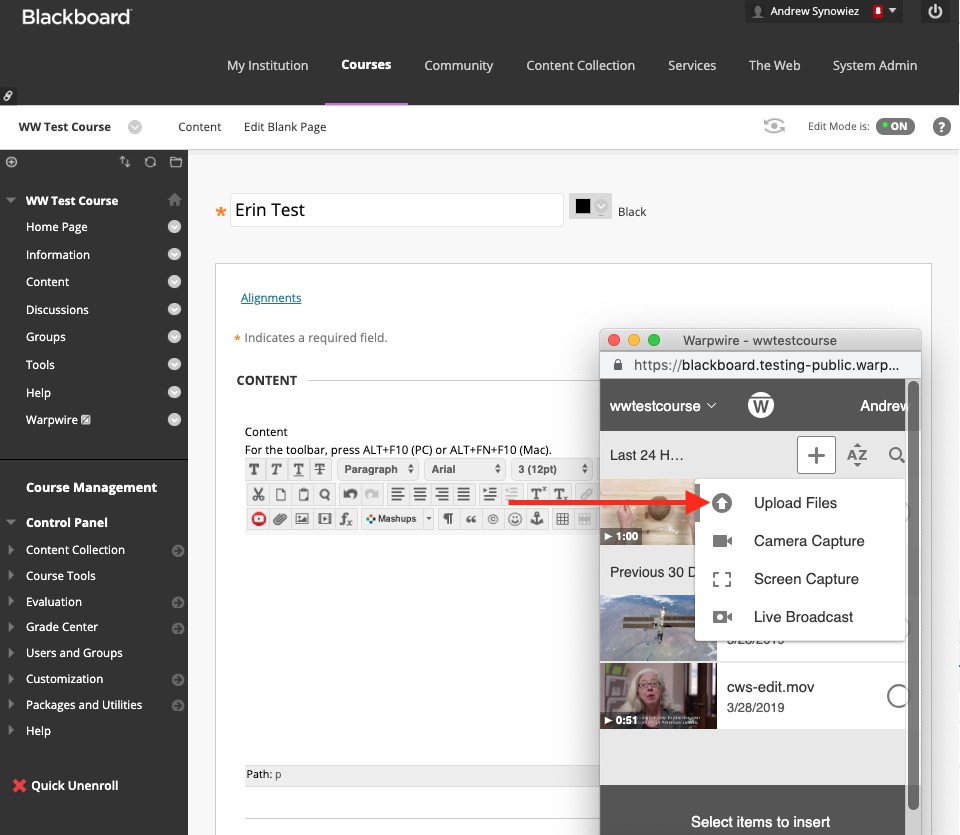Open the math equation fx editor
The width and height of the screenshot is (960, 835).
pos(347,519)
